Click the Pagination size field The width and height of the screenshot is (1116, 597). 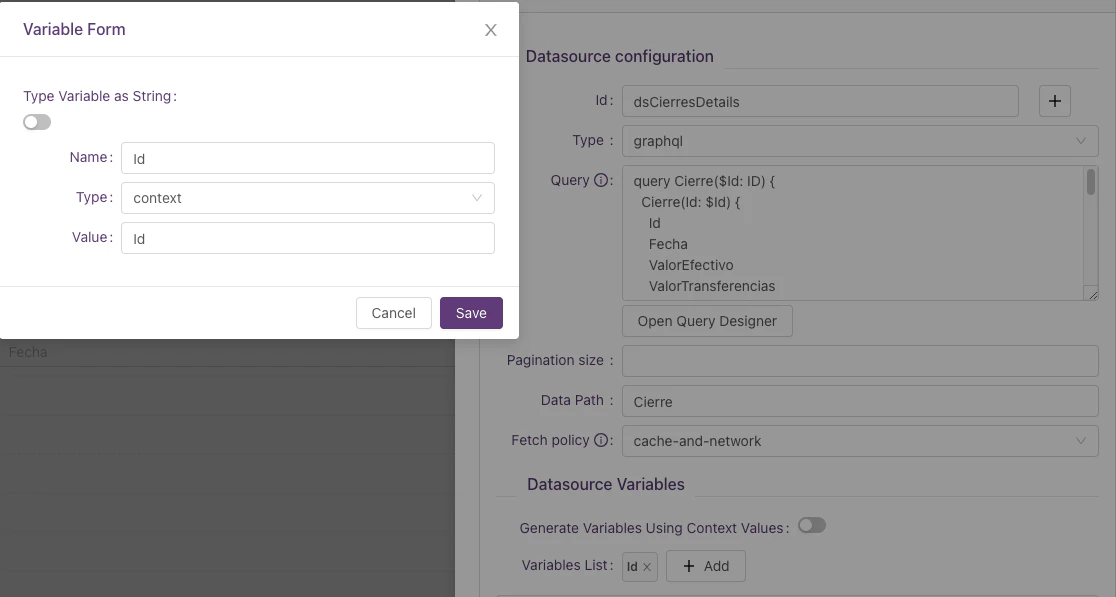(860, 361)
